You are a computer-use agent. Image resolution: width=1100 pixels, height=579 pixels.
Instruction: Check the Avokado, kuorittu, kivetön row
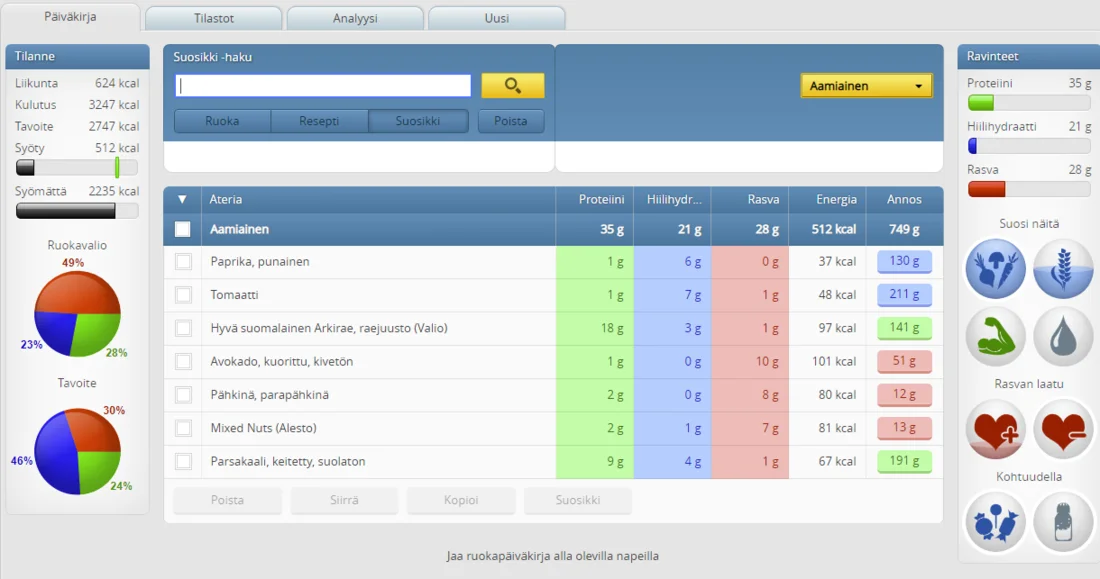tap(183, 361)
